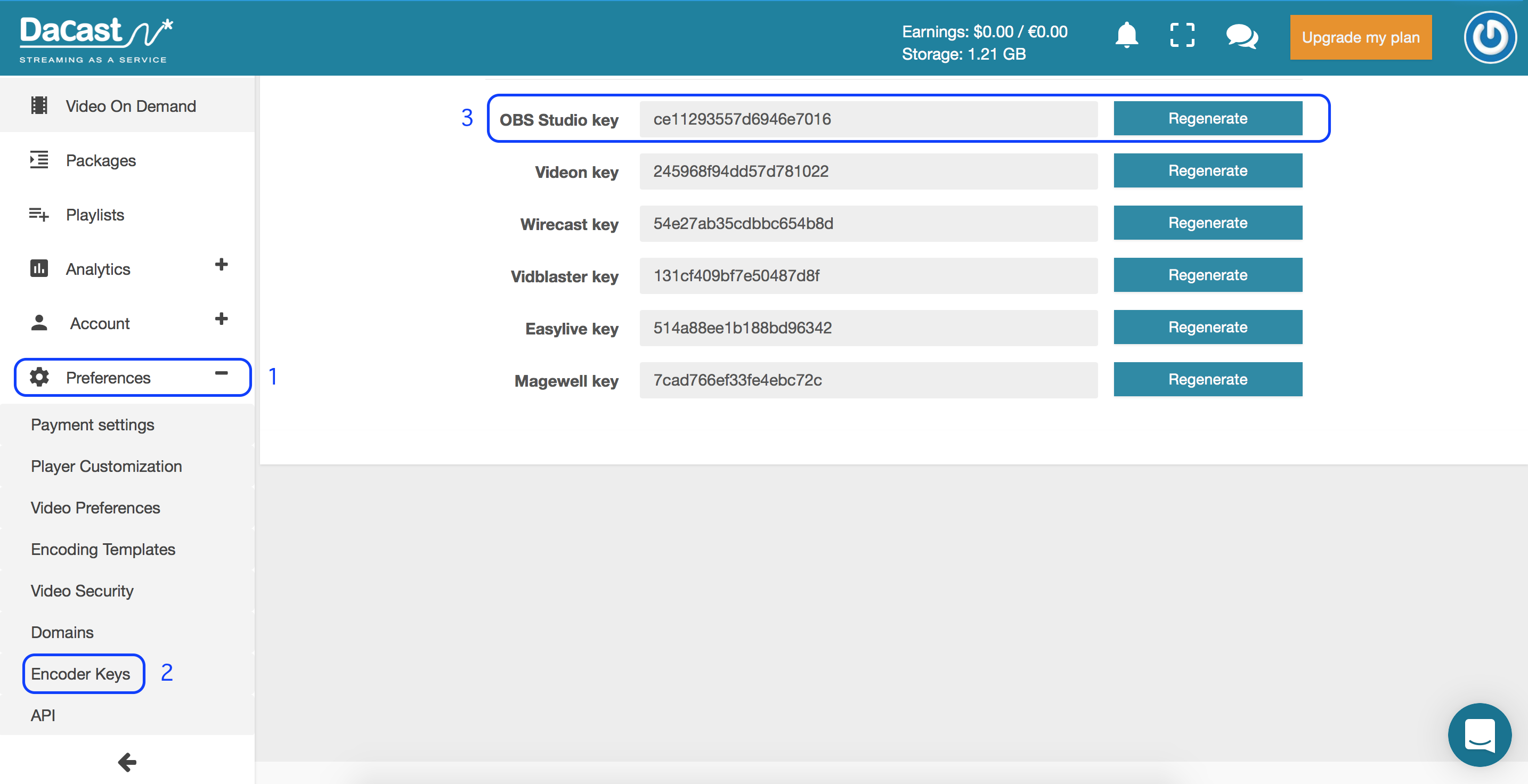The height and width of the screenshot is (784, 1528).
Task: Select the Easylive key field
Action: pyautogui.click(x=868, y=328)
